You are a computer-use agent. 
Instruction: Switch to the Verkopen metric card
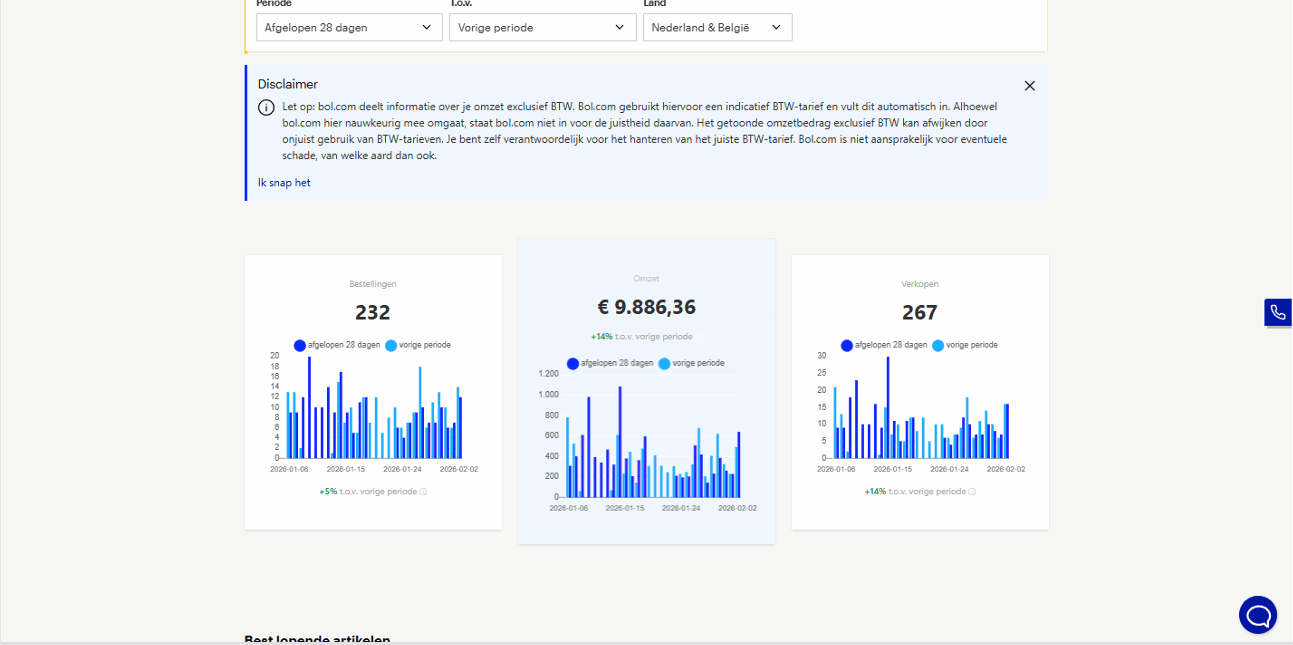[x=919, y=390]
